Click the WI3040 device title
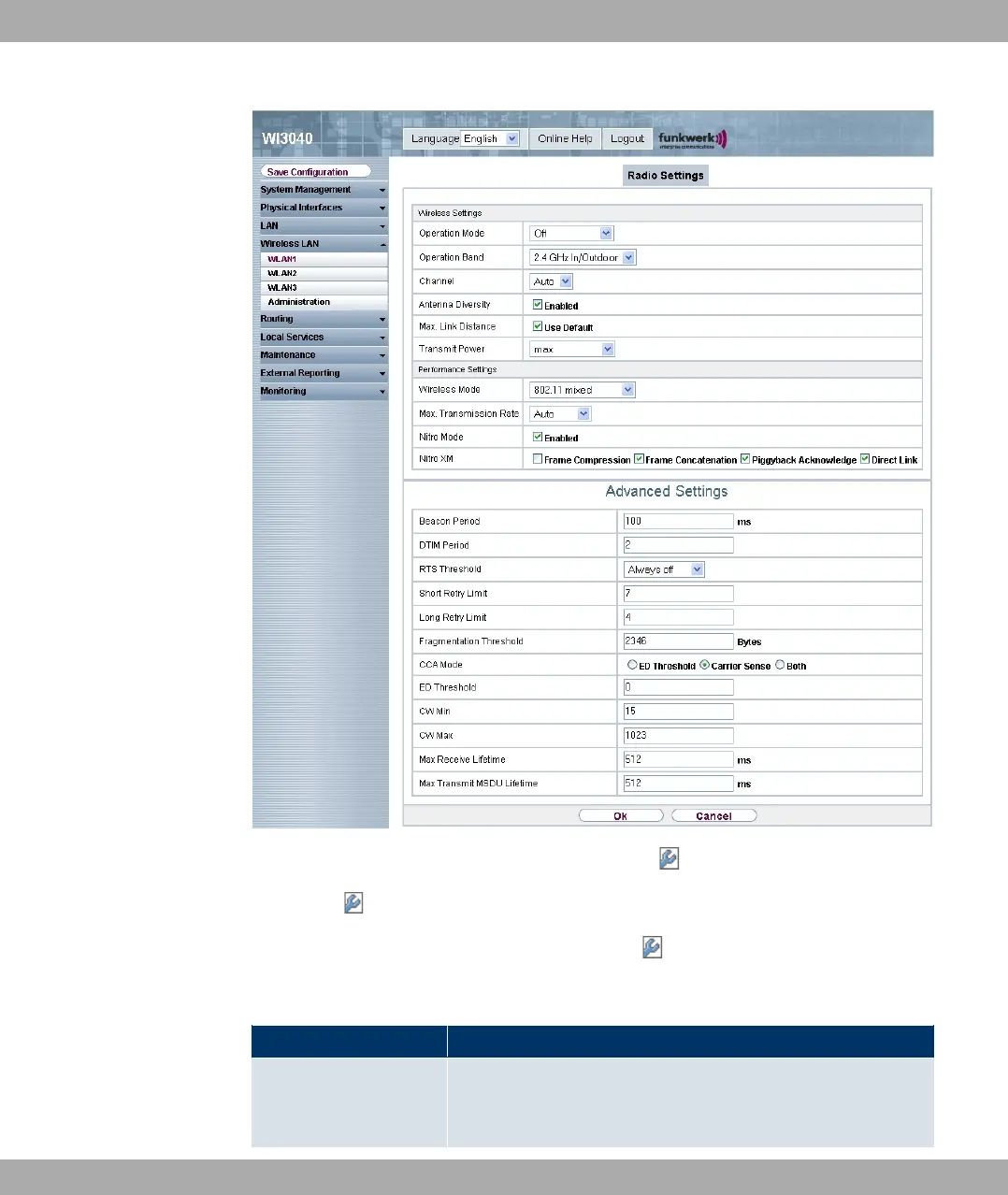This screenshot has height=1195, width=1008. pos(287,138)
